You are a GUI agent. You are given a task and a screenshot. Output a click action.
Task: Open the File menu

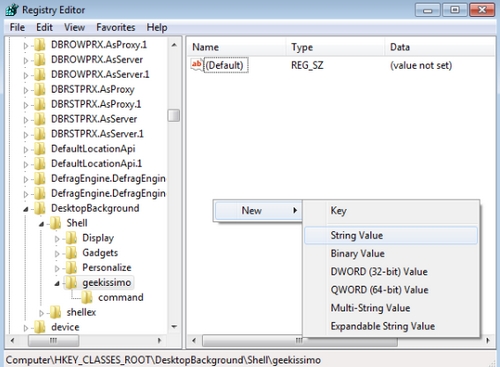pos(17,27)
